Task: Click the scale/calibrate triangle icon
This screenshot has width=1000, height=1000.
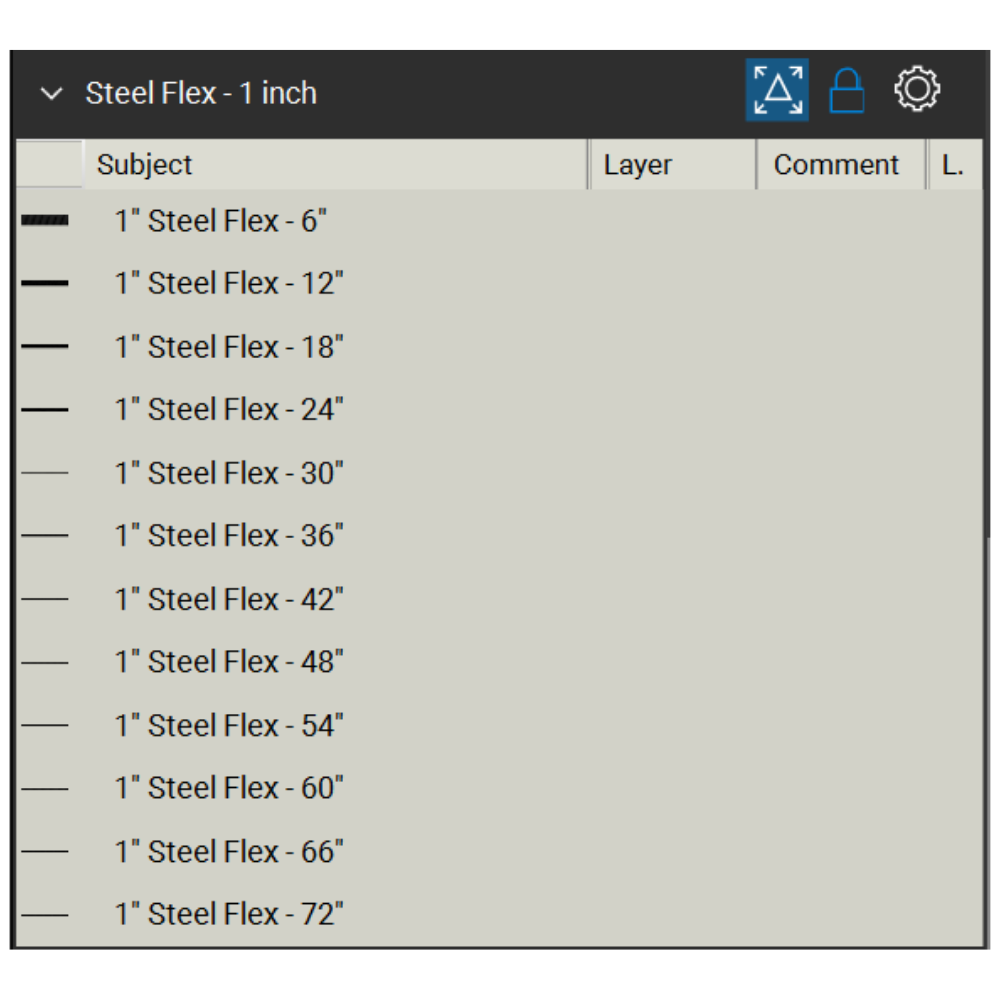Action: [x=777, y=90]
